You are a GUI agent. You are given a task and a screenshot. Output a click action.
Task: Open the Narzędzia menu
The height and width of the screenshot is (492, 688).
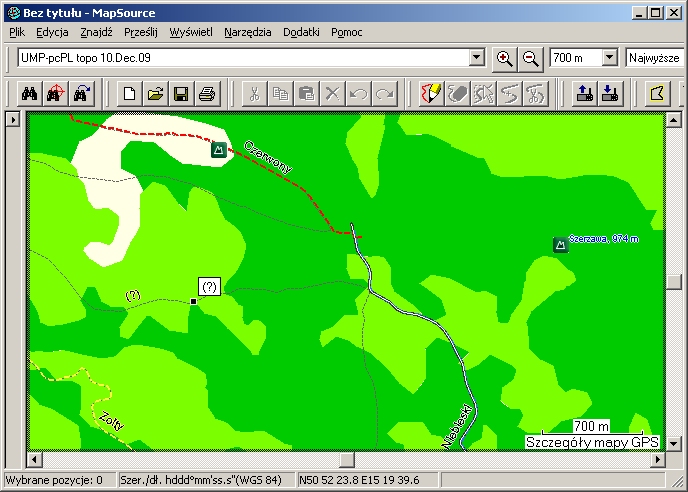pyautogui.click(x=248, y=32)
